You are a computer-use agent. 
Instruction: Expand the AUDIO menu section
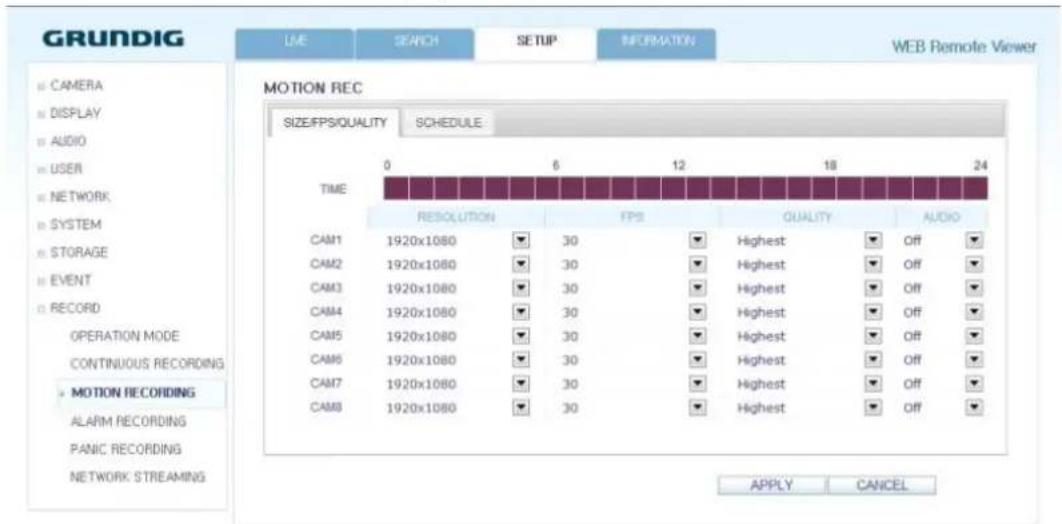click(x=62, y=141)
